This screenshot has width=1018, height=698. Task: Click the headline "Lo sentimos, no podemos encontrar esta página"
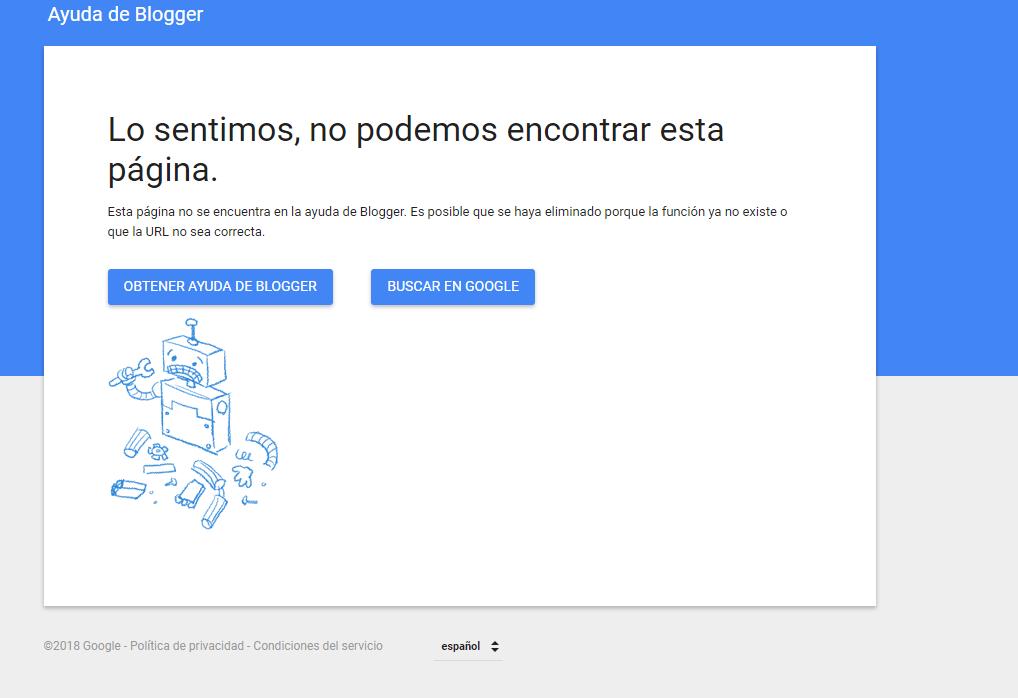click(x=415, y=148)
